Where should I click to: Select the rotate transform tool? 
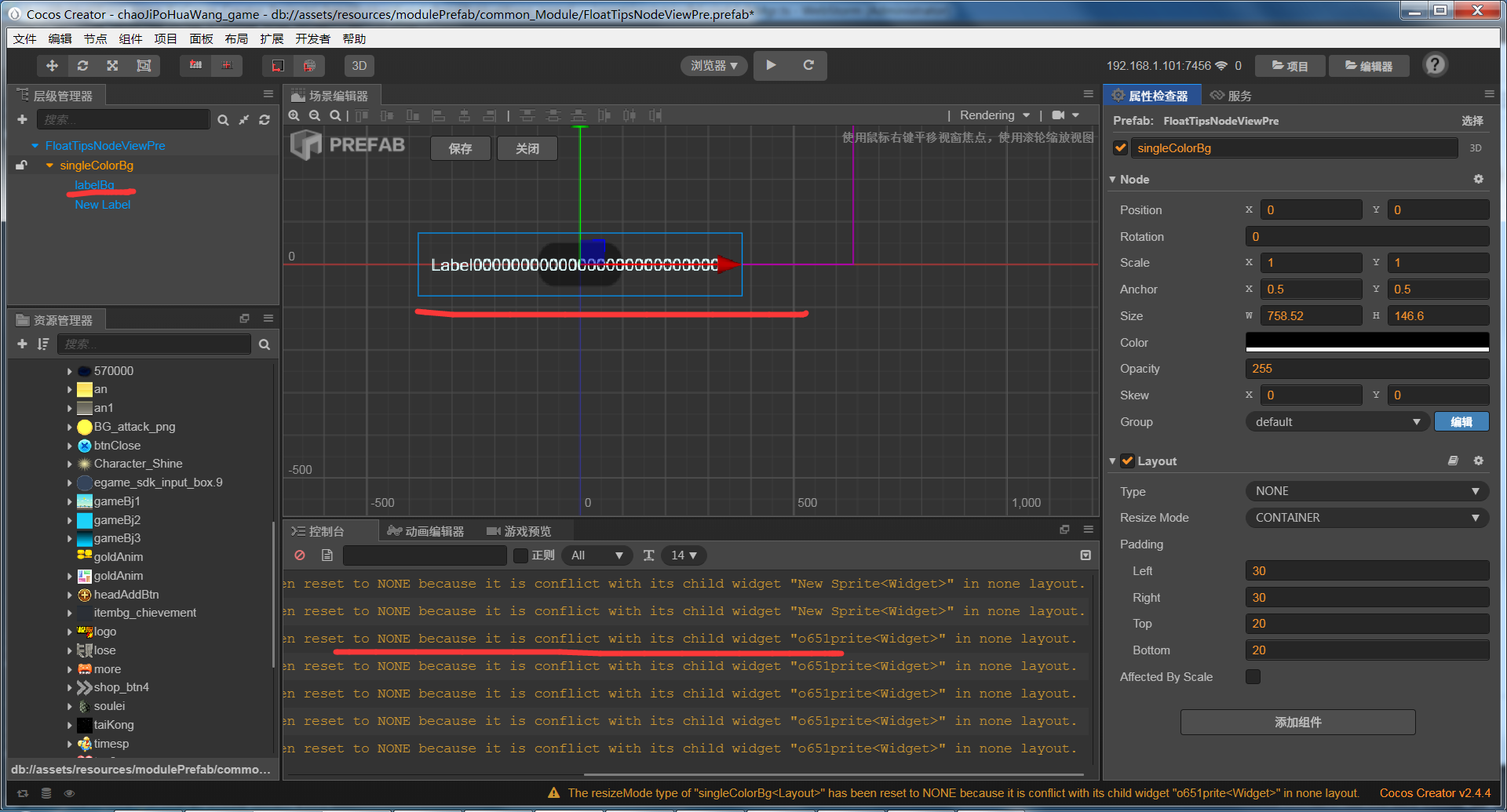pyautogui.click(x=82, y=66)
